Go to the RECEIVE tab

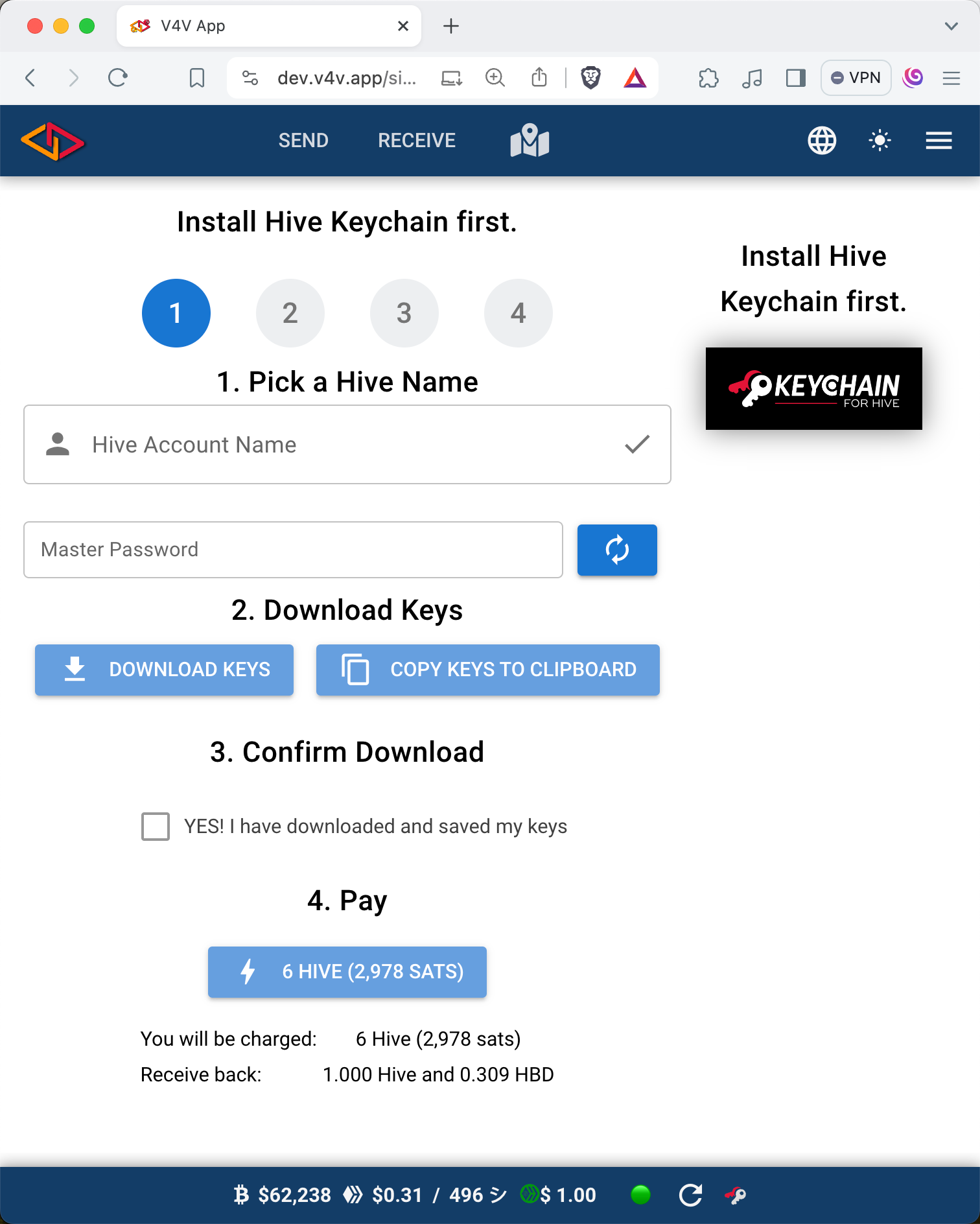417,140
